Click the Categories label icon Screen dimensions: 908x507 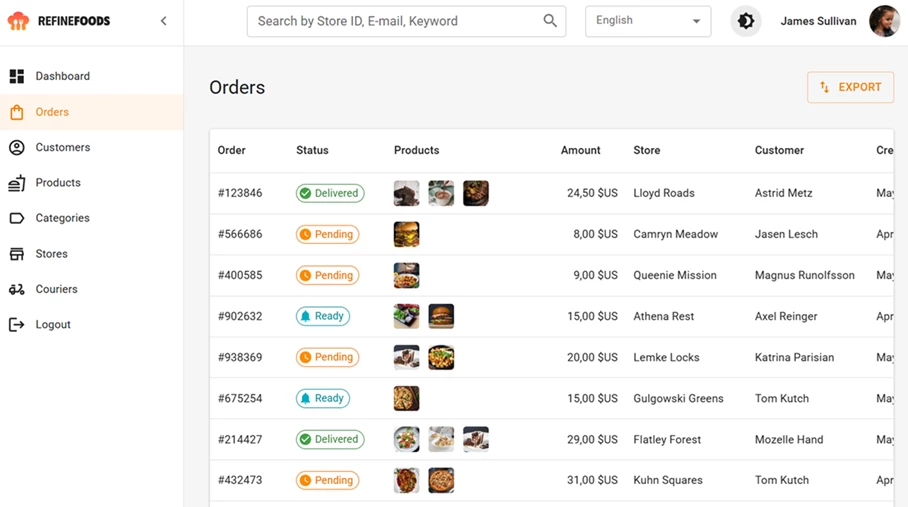[17, 218]
